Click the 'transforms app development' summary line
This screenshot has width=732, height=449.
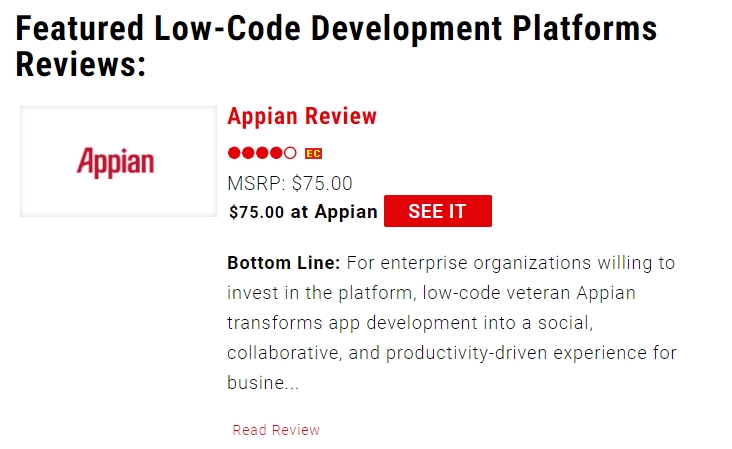click(x=410, y=323)
